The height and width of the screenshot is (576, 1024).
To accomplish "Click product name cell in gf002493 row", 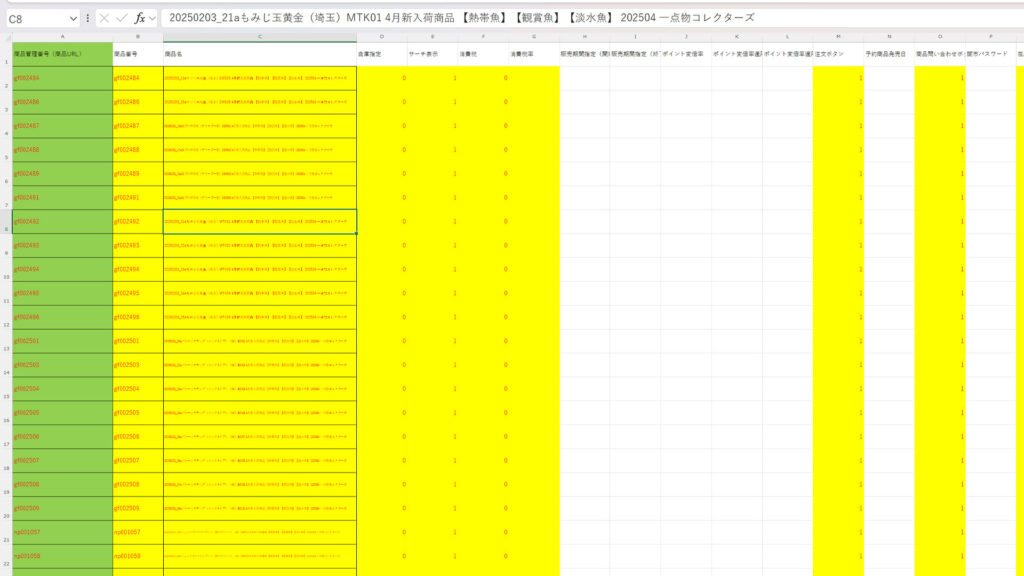I will tap(260, 246).
